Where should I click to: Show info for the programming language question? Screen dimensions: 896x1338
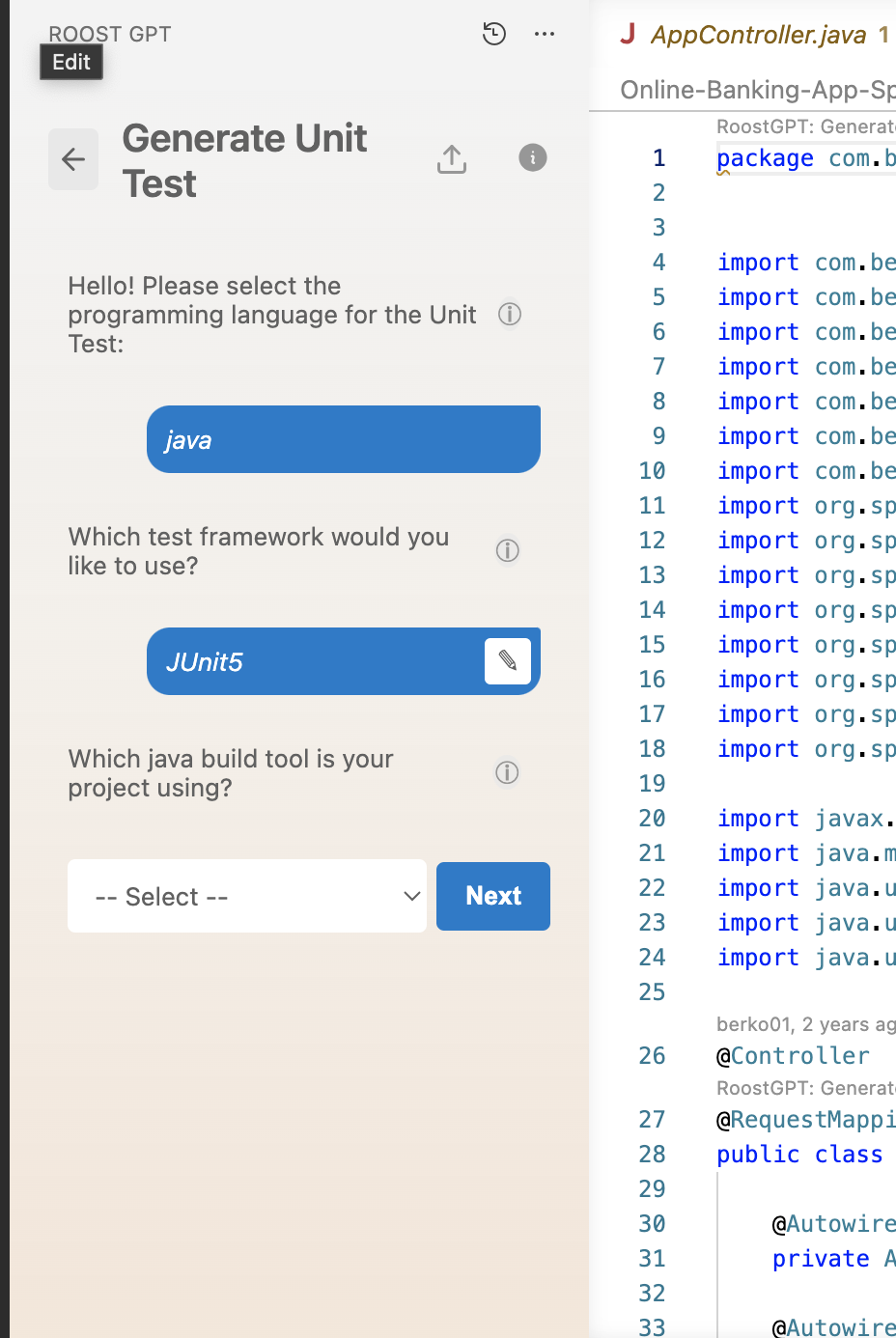click(x=510, y=314)
